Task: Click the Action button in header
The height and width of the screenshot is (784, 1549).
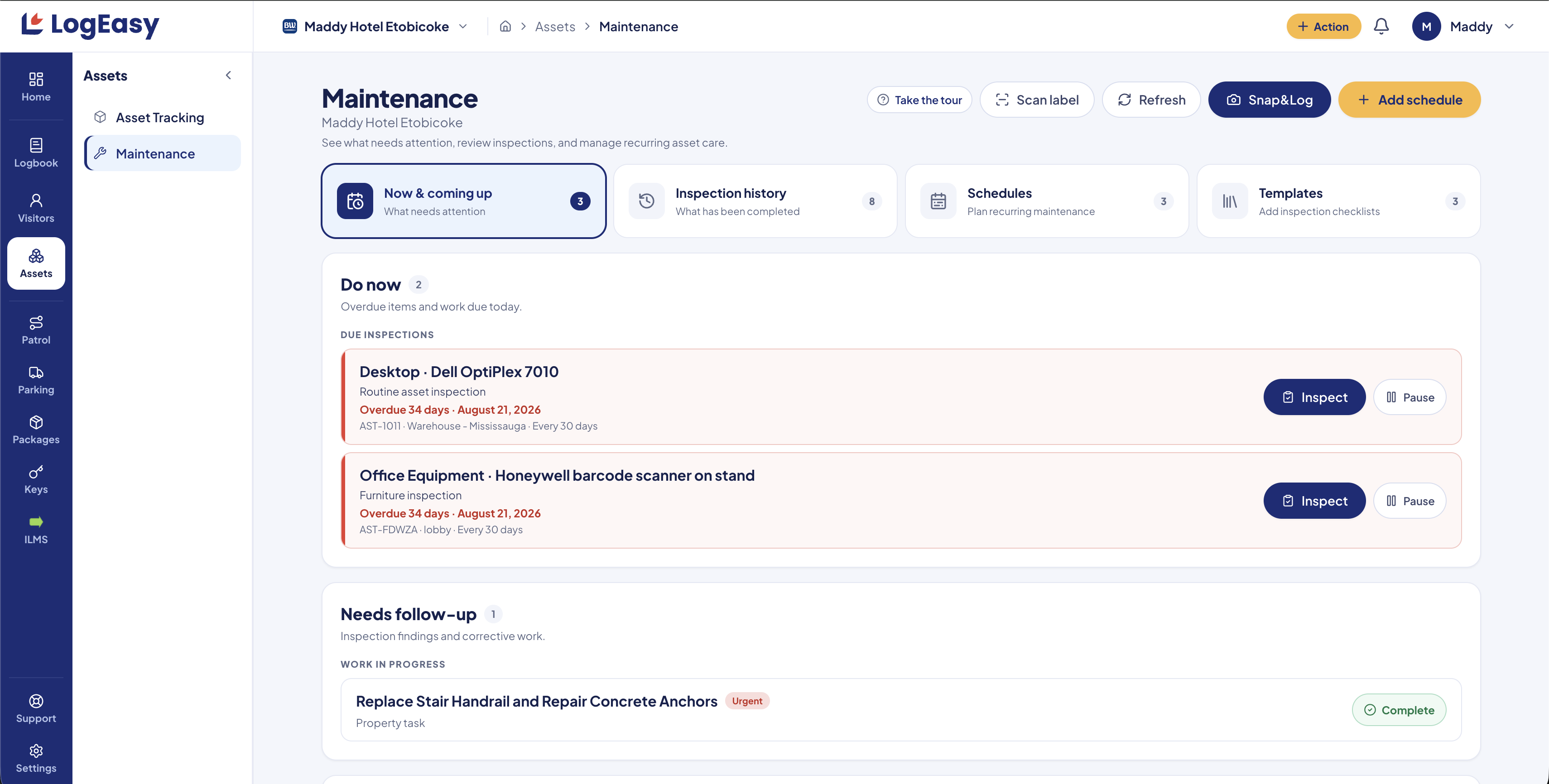Action: (1323, 26)
